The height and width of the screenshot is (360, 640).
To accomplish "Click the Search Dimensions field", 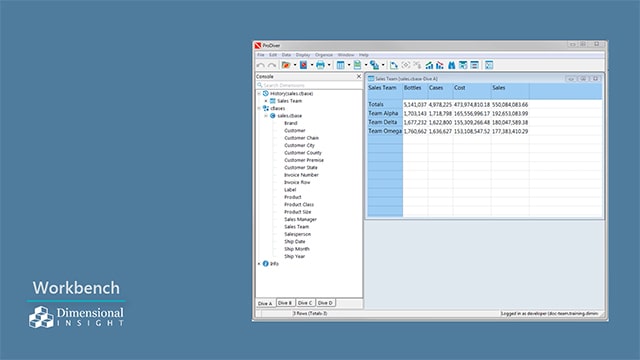I will pos(309,85).
